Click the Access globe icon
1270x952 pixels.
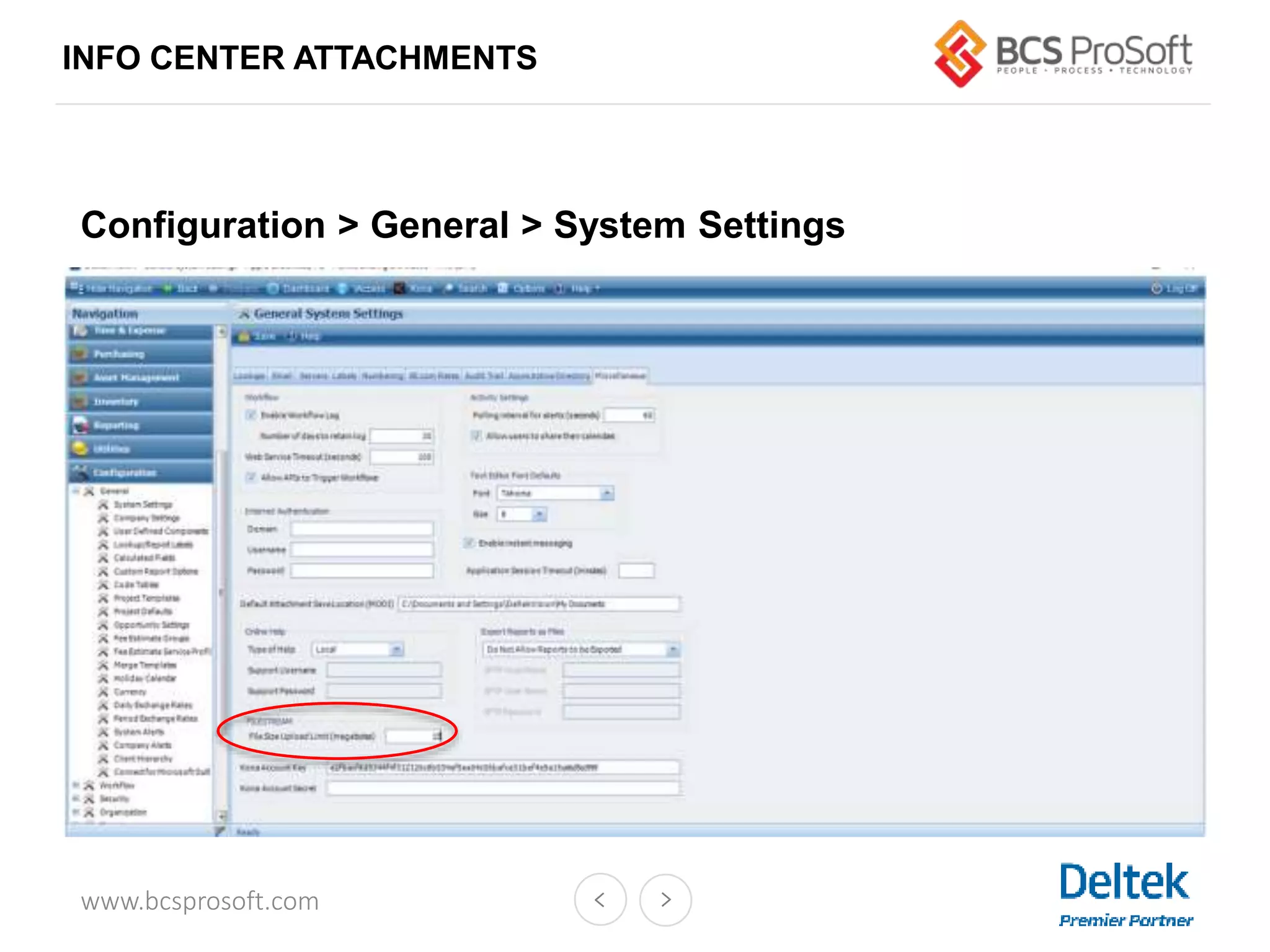point(344,288)
